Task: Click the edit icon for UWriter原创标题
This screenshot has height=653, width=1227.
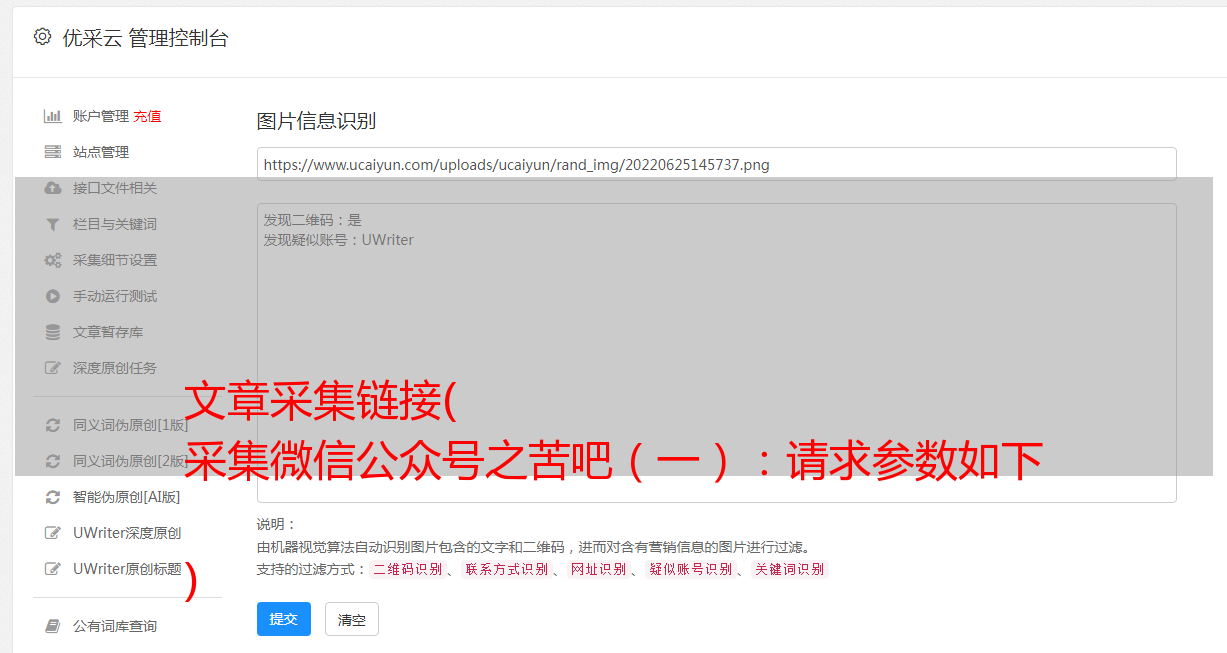Action: (53, 569)
